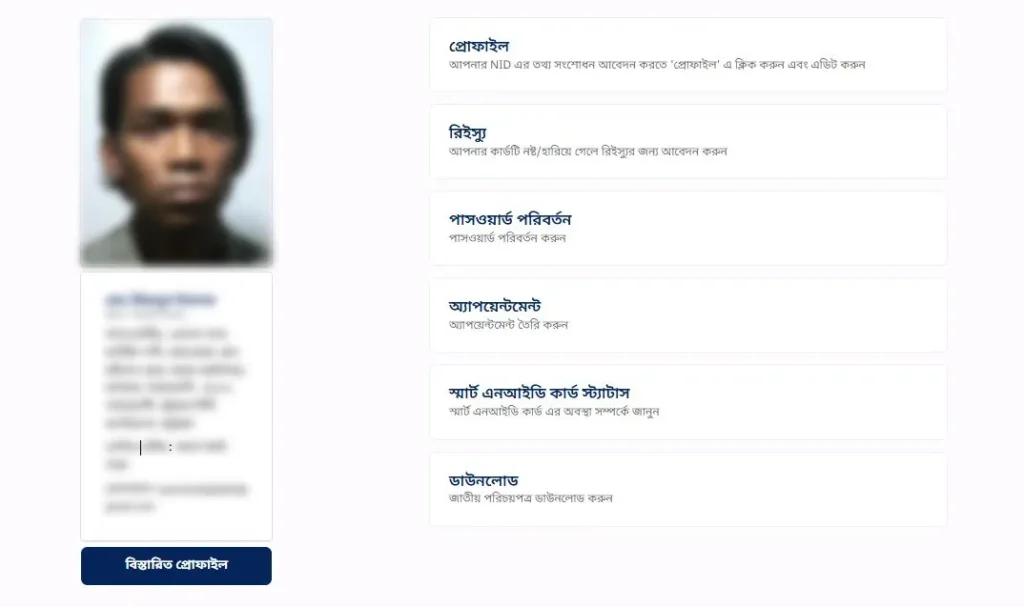Click the blurred small subtitle under the name
Viewport: 1024px width, 607px height.
[x=145, y=314]
